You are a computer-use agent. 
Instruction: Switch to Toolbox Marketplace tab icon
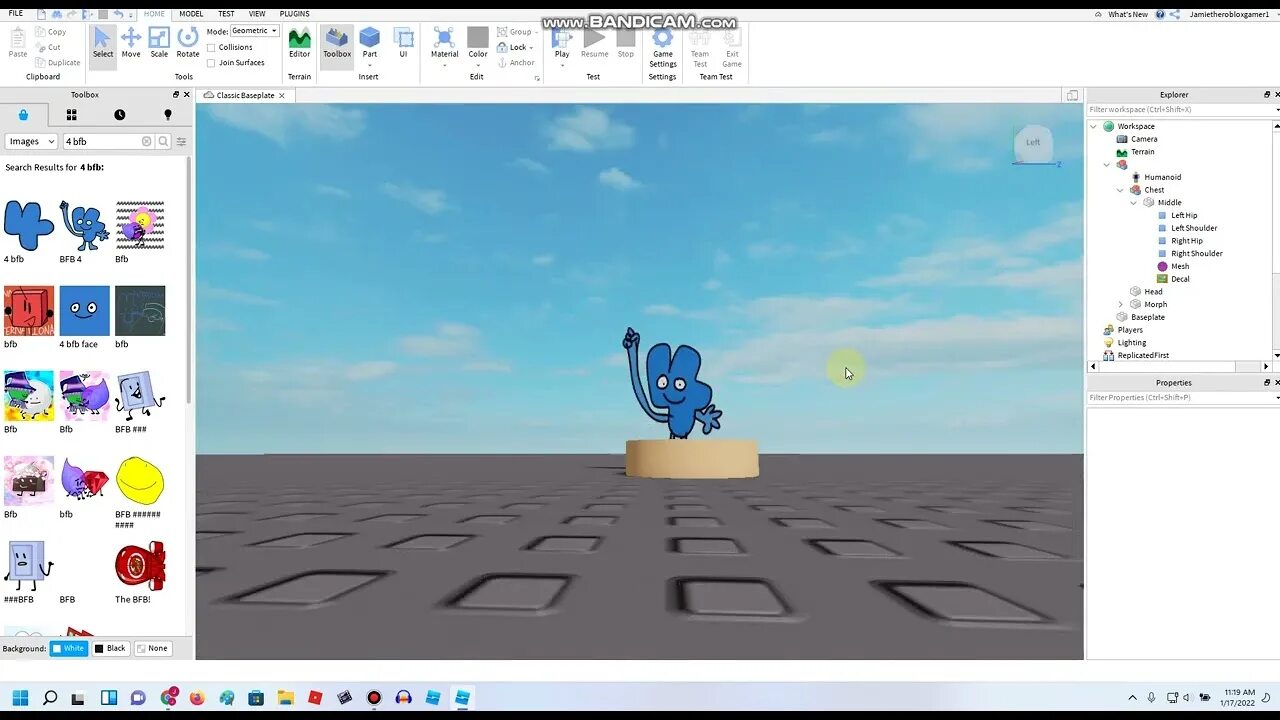23,115
